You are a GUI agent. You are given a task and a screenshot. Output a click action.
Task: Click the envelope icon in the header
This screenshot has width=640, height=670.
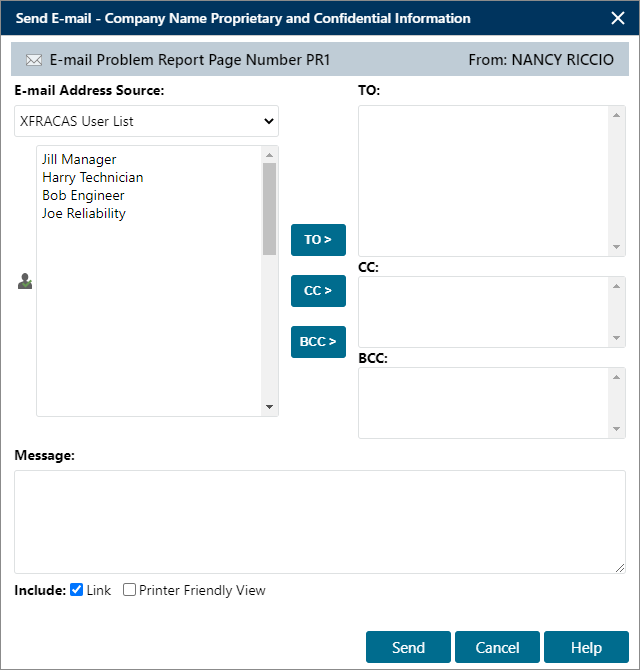[33, 60]
